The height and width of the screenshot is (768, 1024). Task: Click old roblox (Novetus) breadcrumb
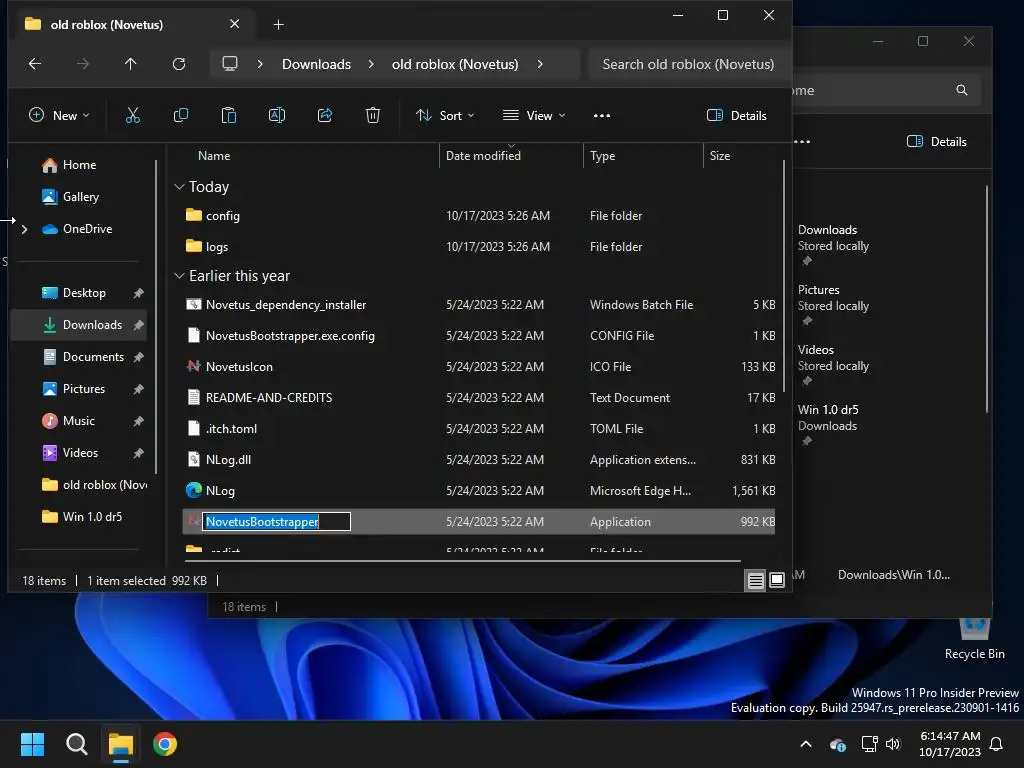[x=455, y=64]
